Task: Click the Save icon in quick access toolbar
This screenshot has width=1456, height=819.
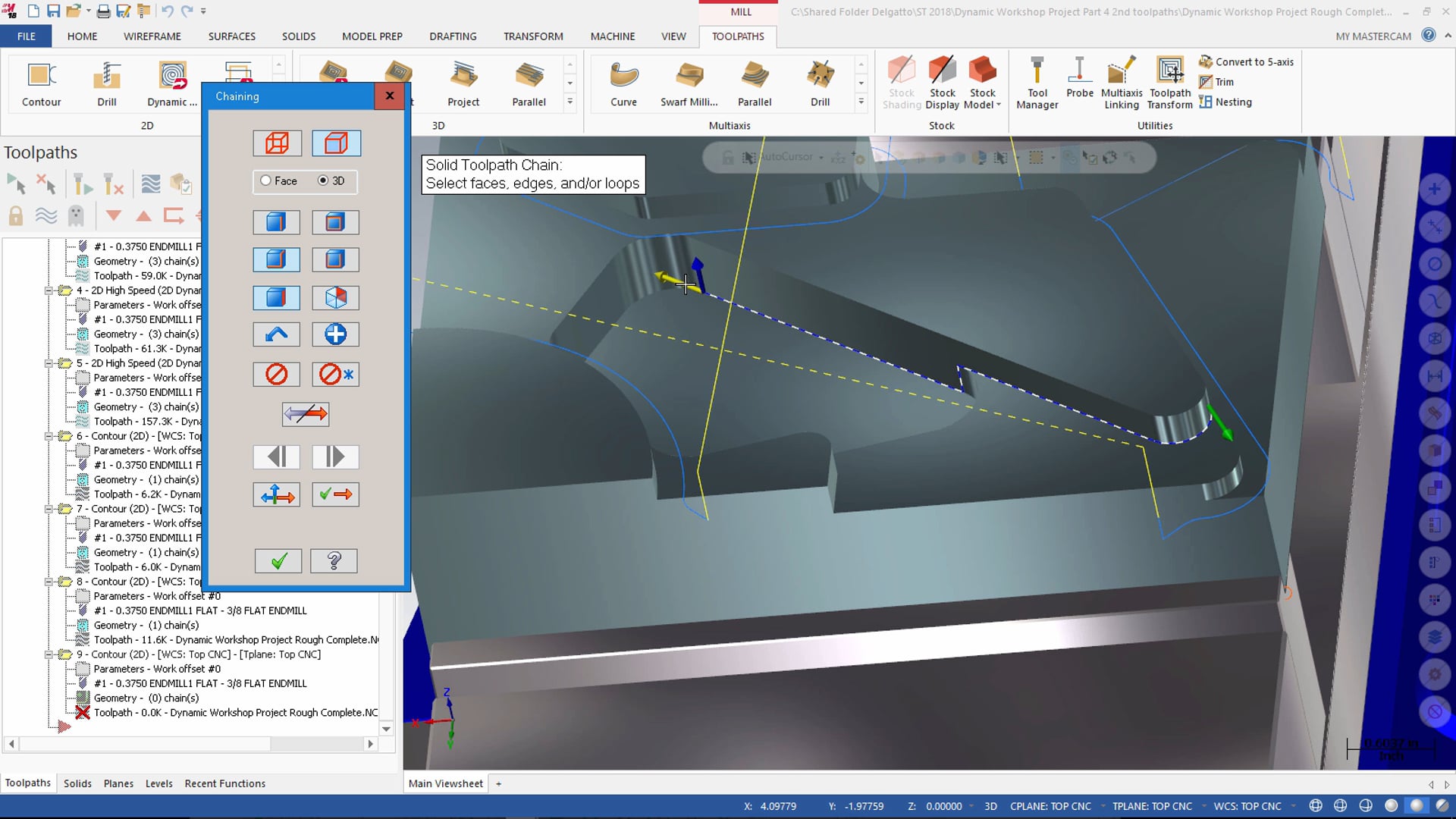Action: click(54, 11)
